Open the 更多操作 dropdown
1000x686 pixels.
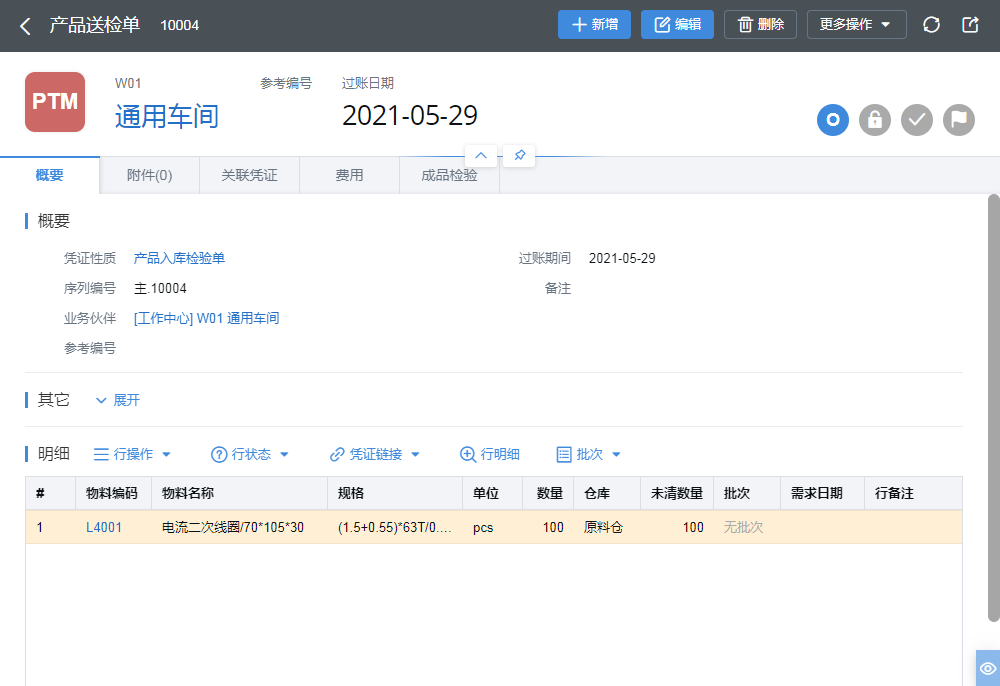[857, 25]
